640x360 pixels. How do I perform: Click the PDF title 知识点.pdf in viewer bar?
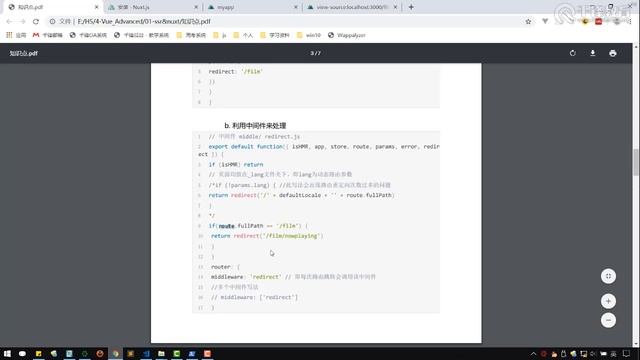click(x=24, y=53)
